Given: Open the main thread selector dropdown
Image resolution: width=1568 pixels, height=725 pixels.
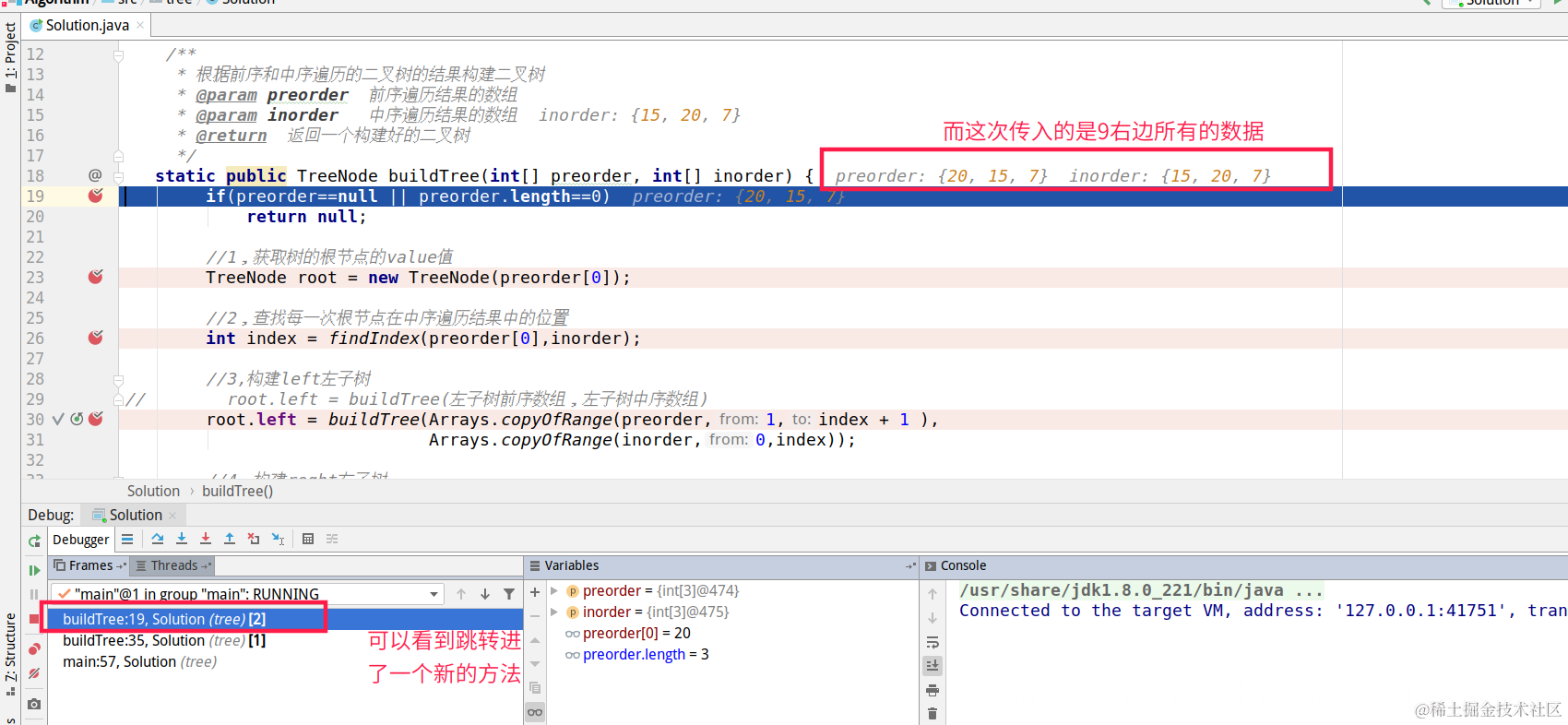Looking at the screenshot, I should pos(247,594).
